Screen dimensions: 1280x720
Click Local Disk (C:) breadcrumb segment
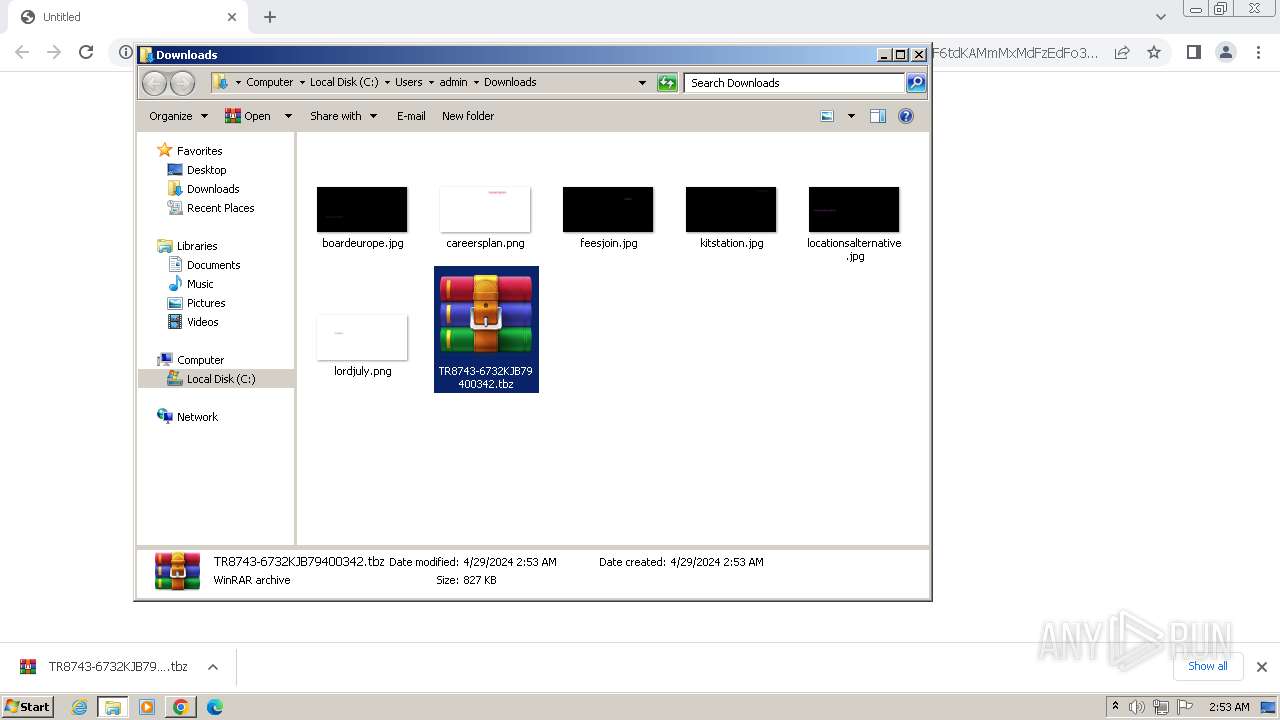tap(344, 83)
